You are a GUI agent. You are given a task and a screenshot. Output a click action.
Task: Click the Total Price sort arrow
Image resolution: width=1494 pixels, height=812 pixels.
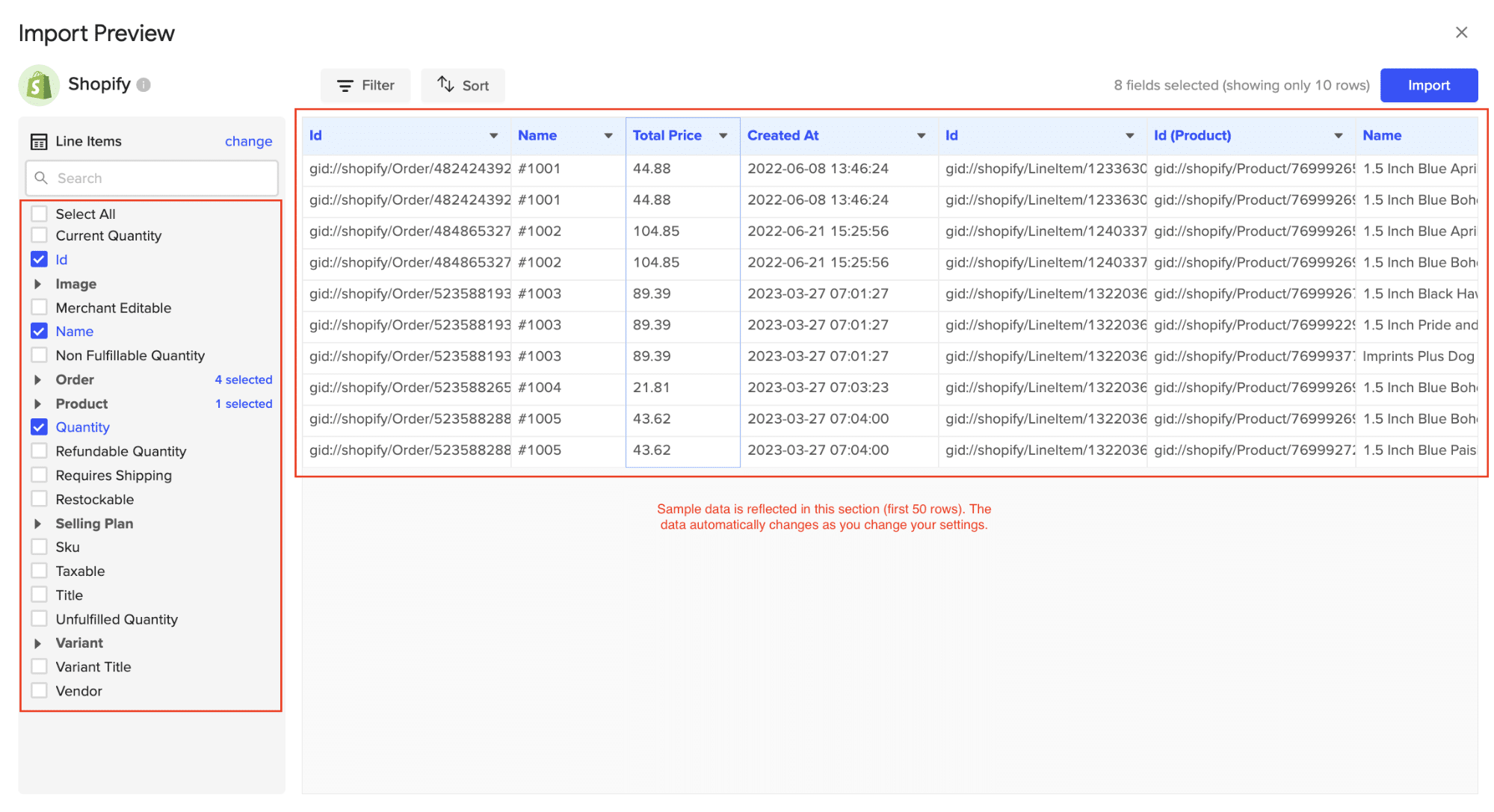point(726,136)
